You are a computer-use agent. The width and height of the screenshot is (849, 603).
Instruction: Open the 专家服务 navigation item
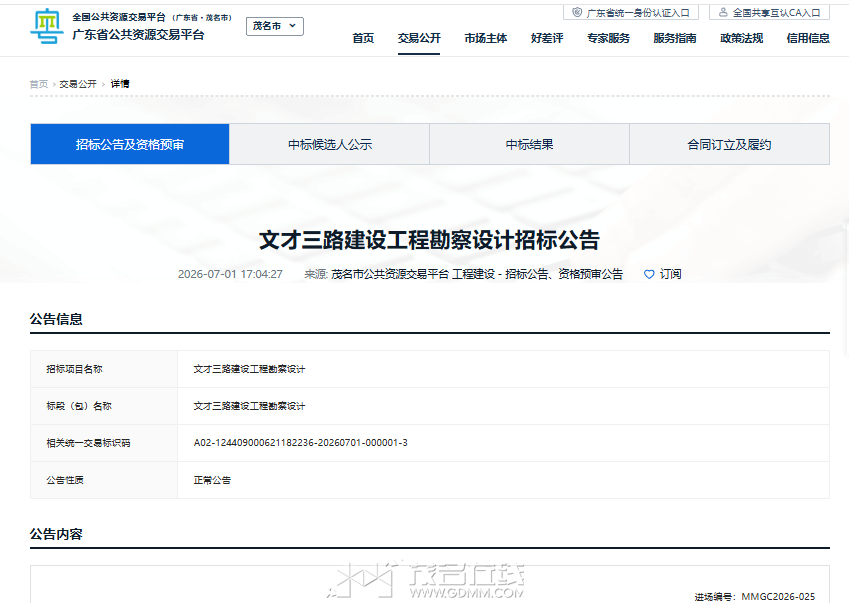609,38
